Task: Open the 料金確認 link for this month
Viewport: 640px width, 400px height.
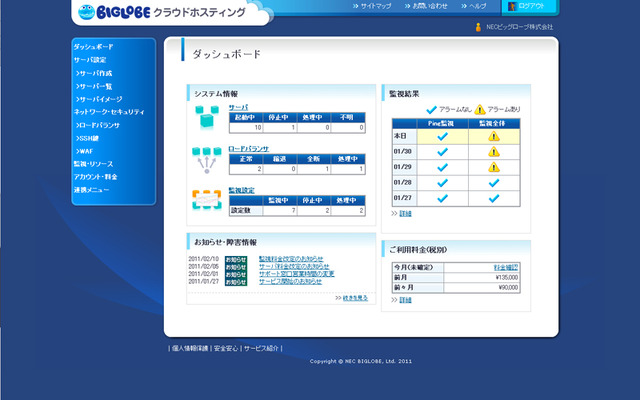Action: (505, 268)
